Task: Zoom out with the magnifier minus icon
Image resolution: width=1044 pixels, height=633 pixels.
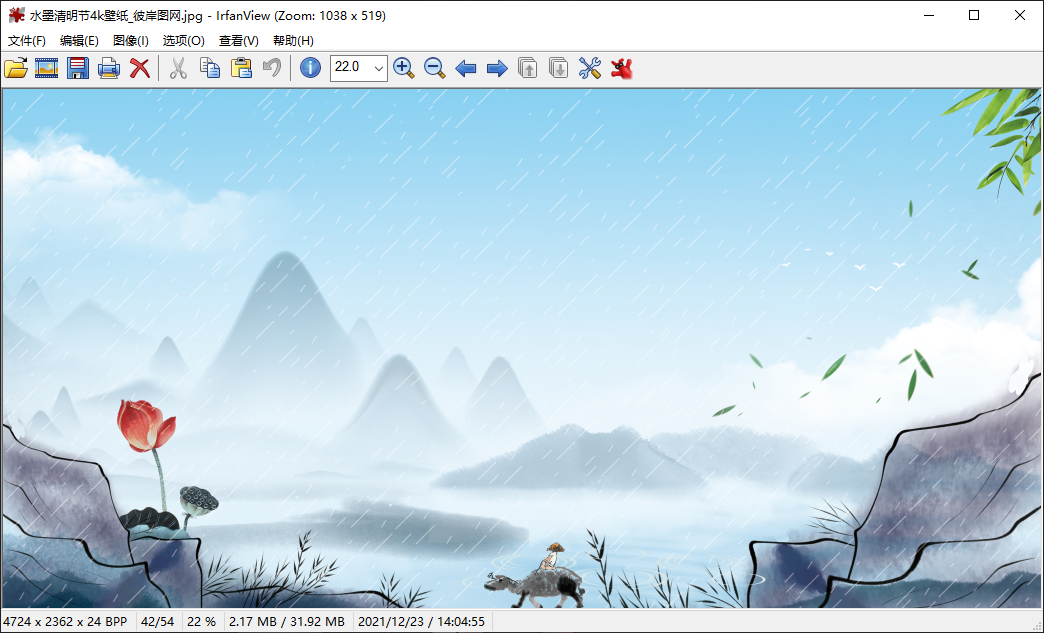Action: [x=435, y=68]
